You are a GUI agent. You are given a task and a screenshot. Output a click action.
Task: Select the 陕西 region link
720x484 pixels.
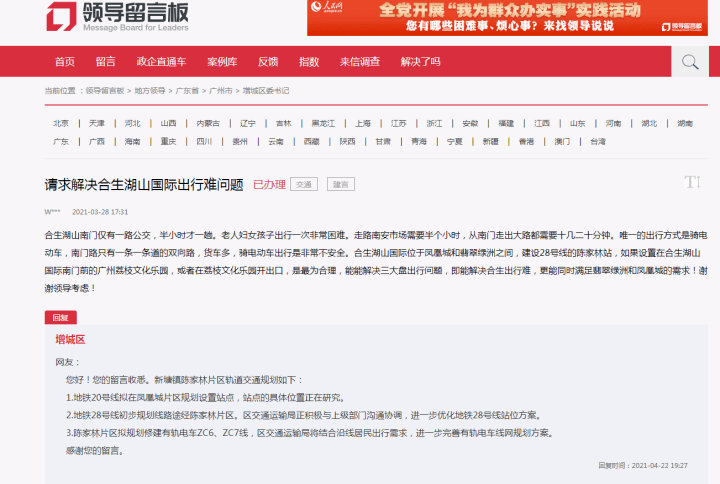click(x=347, y=142)
